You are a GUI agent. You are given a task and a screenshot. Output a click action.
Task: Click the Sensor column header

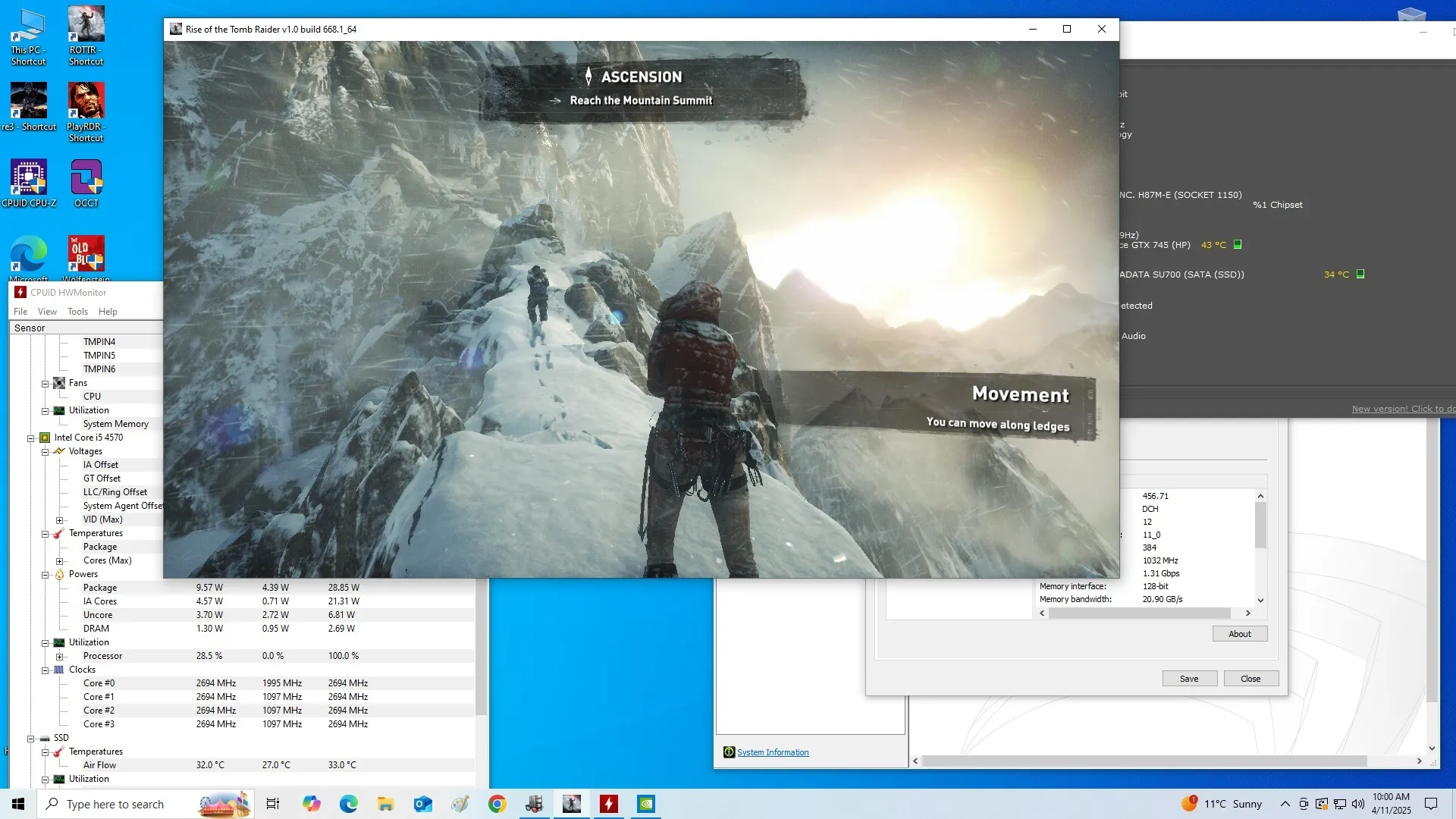[86, 328]
